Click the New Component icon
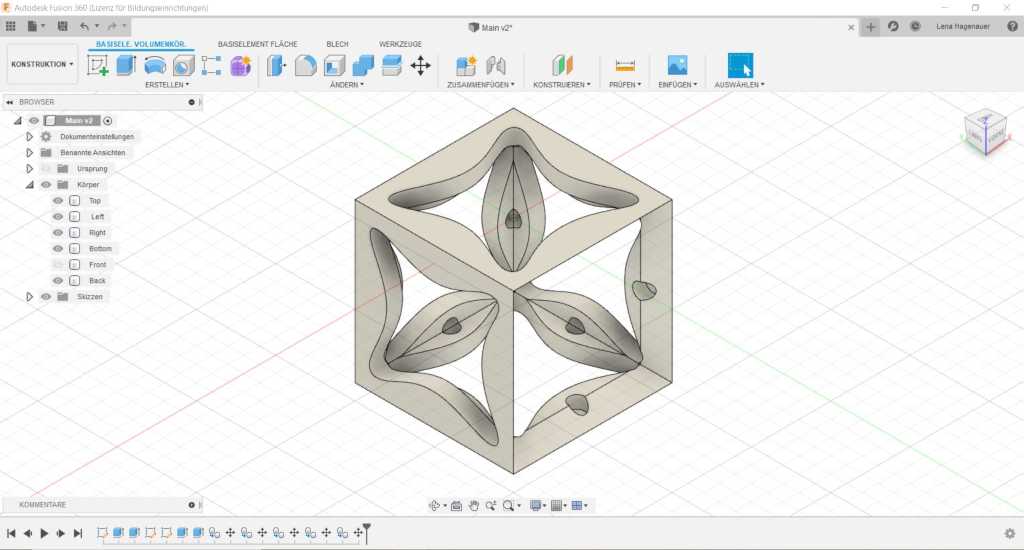This screenshot has width=1024, height=550. (x=466, y=65)
